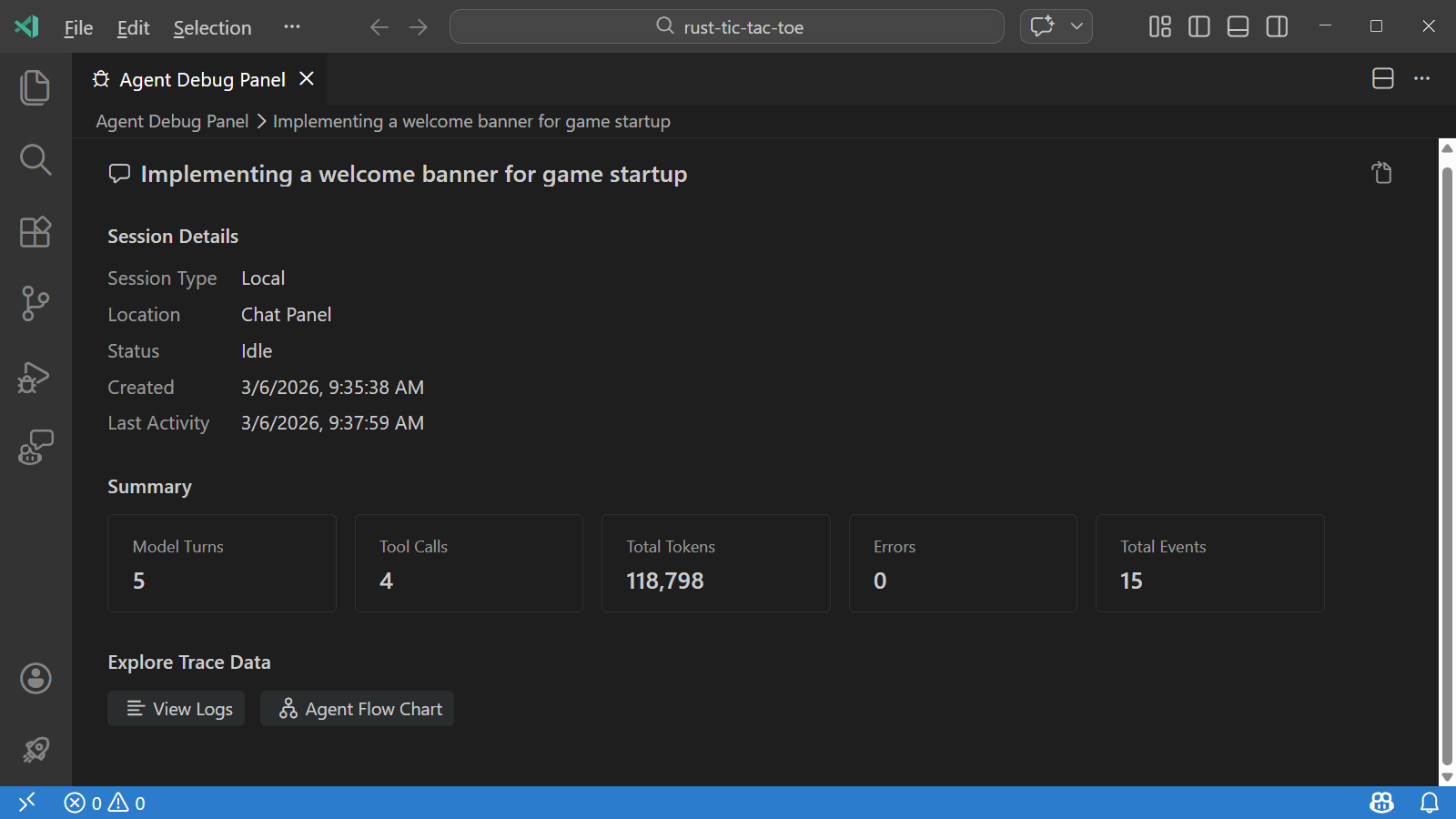The height and width of the screenshot is (819, 1456).
Task: Select the Agent Debug Panel tab
Action: click(202, 79)
